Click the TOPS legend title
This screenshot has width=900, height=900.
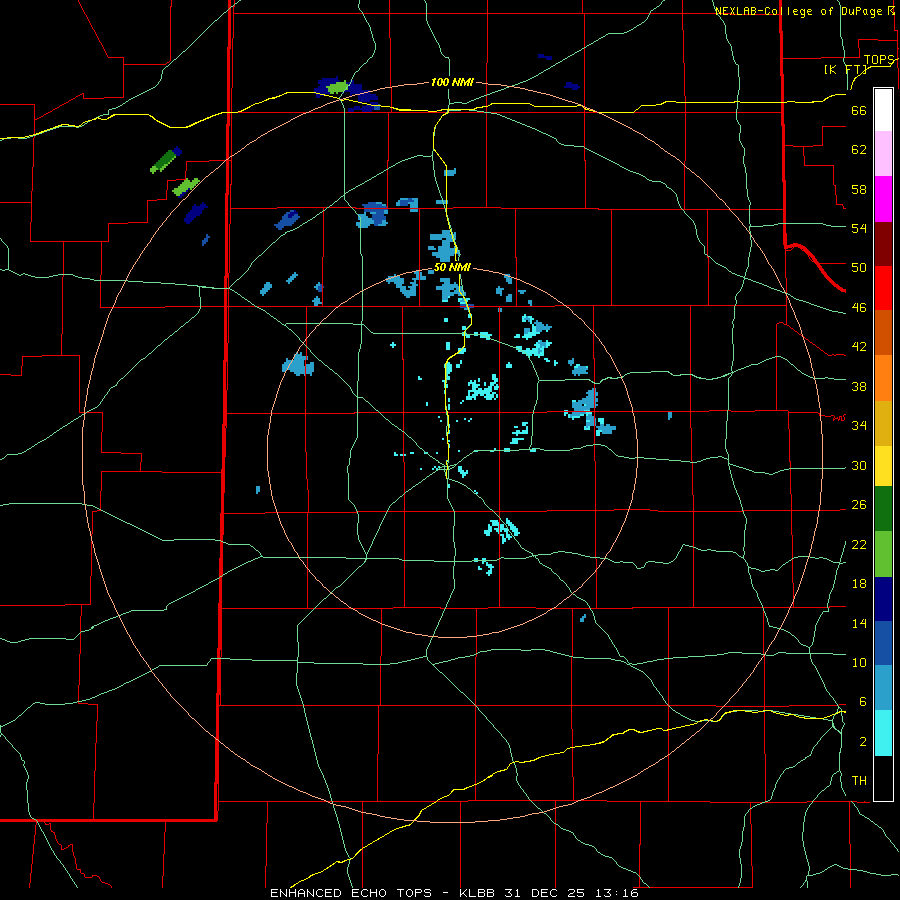(879, 60)
